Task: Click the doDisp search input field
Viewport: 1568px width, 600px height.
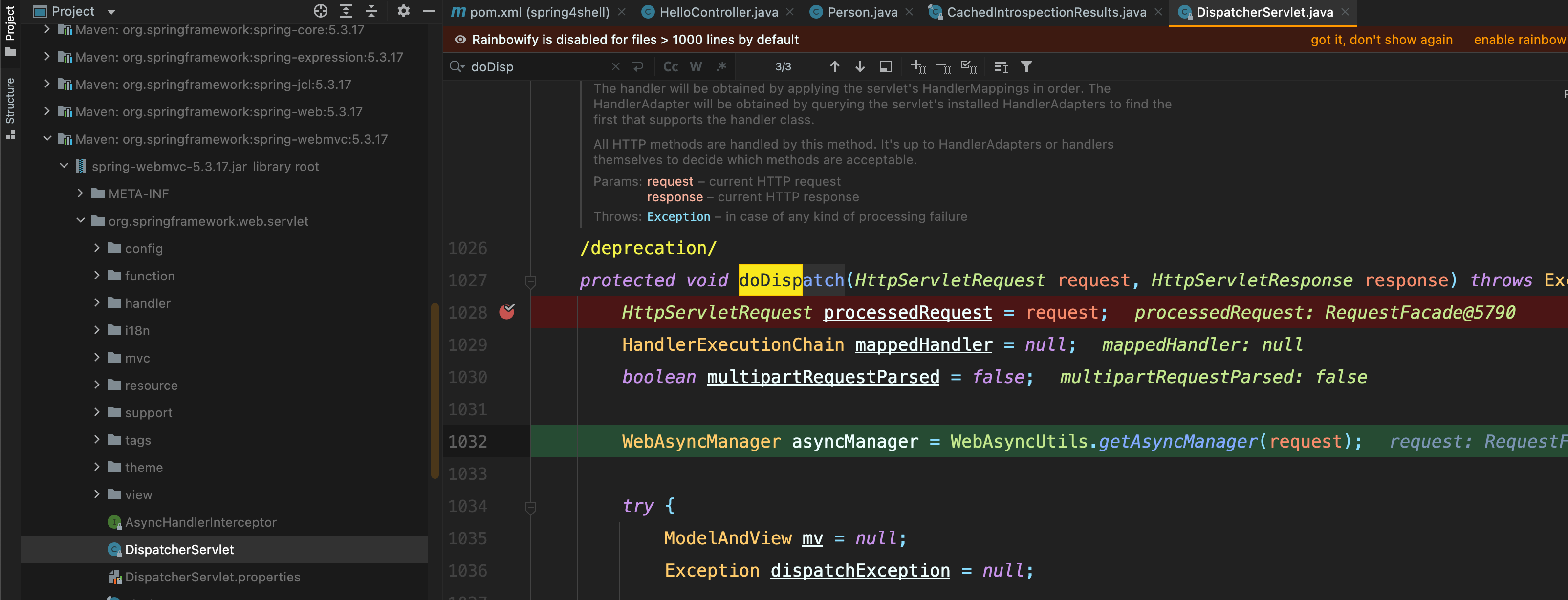Action: (x=539, y=67)
